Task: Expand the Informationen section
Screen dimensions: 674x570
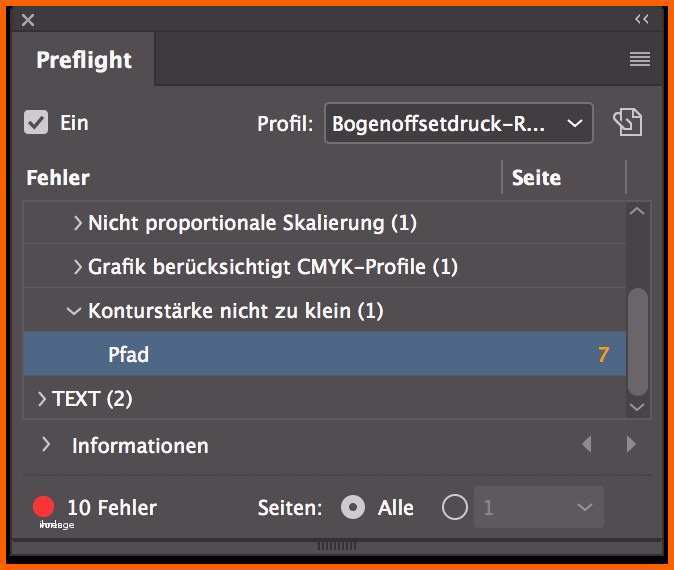Action: [x=46, y=444]
